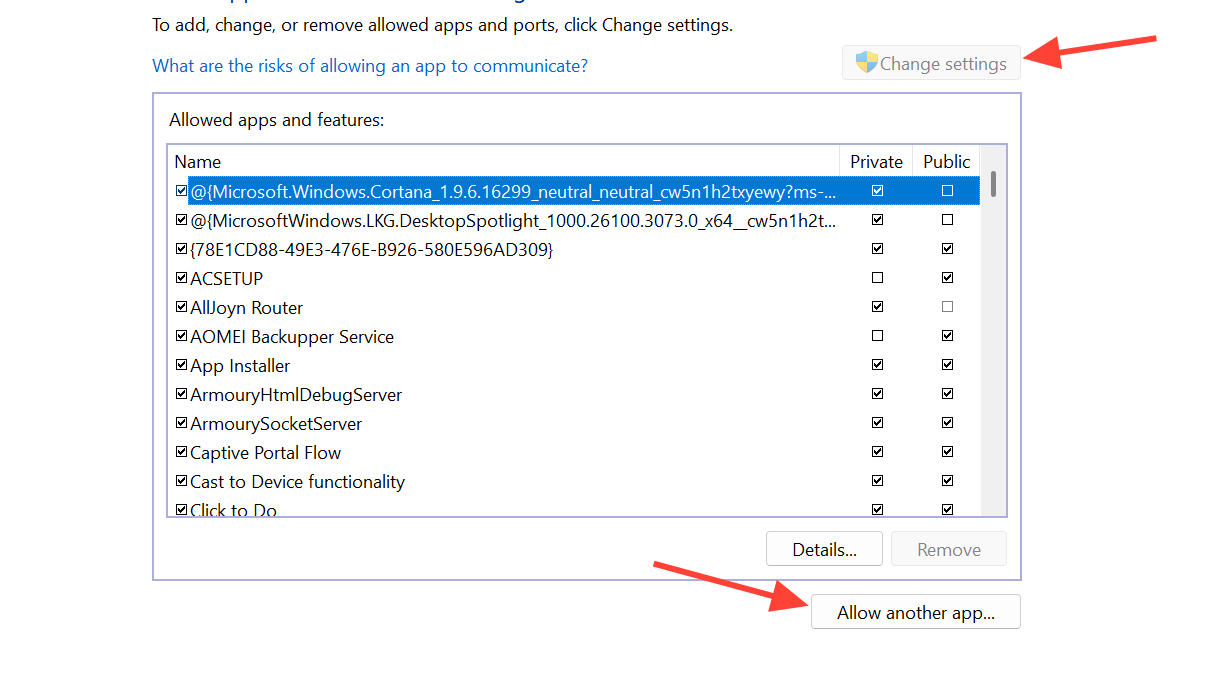Image resolution: width=1207 pixels, height=679 pixels.
Task: Click the shield icon on Change settings
Action: coord(866,63)
